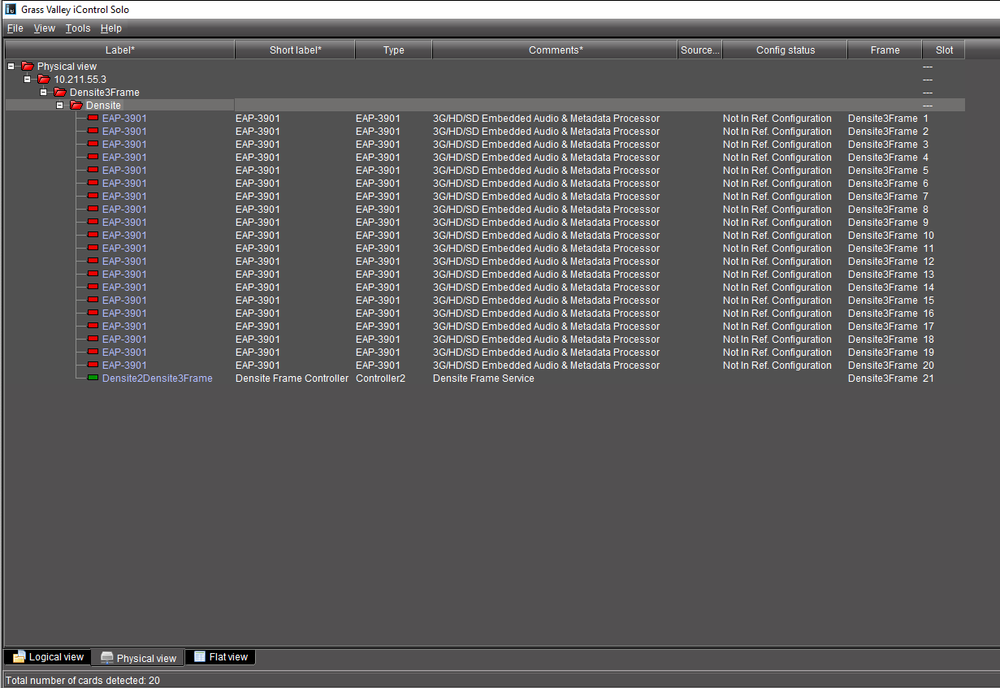The image size is (1000, 688).
Task: Click the red folder icon beside 10.211.55.3
Action: coord(43,79)
